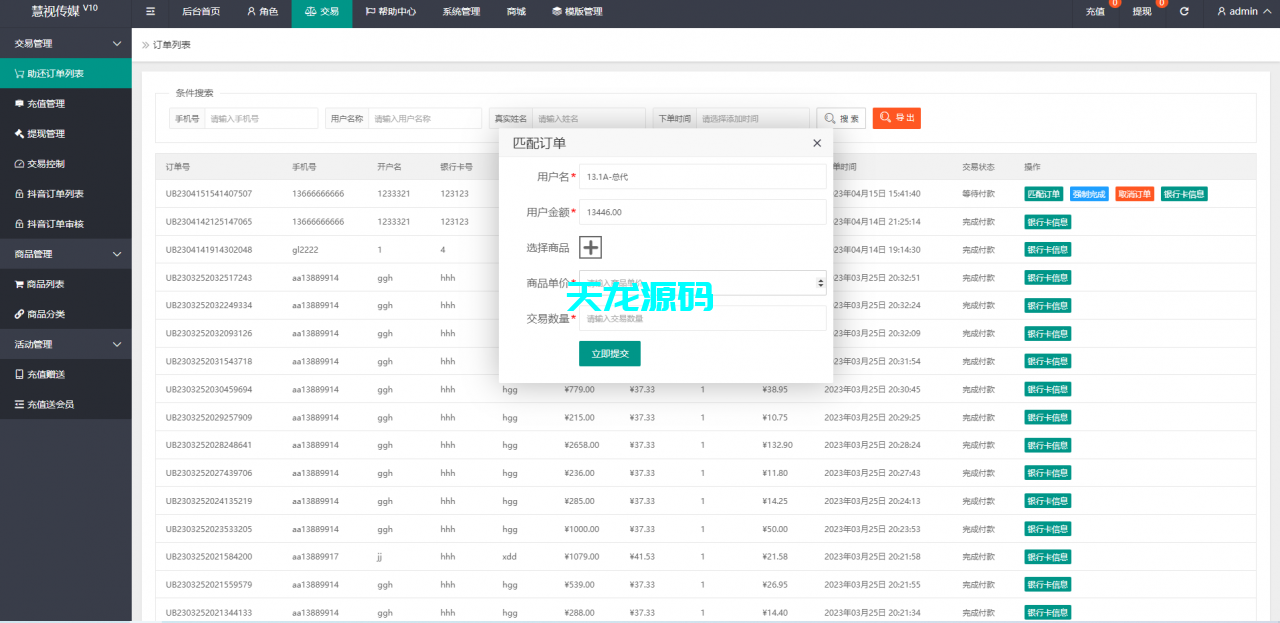The width and height of the screenshot is (1280, 623).
Task: Submit the form with 立即提交
Action: 609,353
